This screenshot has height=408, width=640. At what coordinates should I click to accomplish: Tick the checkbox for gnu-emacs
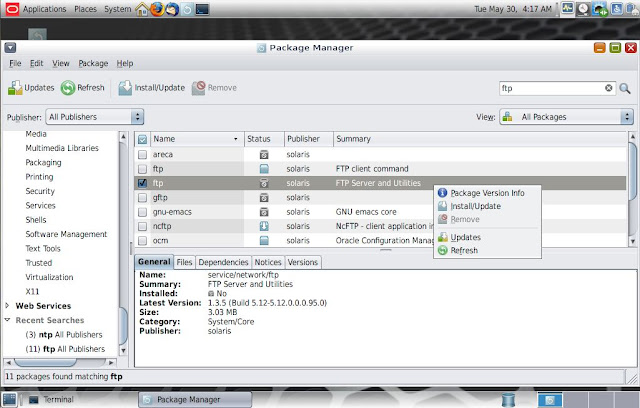coord(142,212)
